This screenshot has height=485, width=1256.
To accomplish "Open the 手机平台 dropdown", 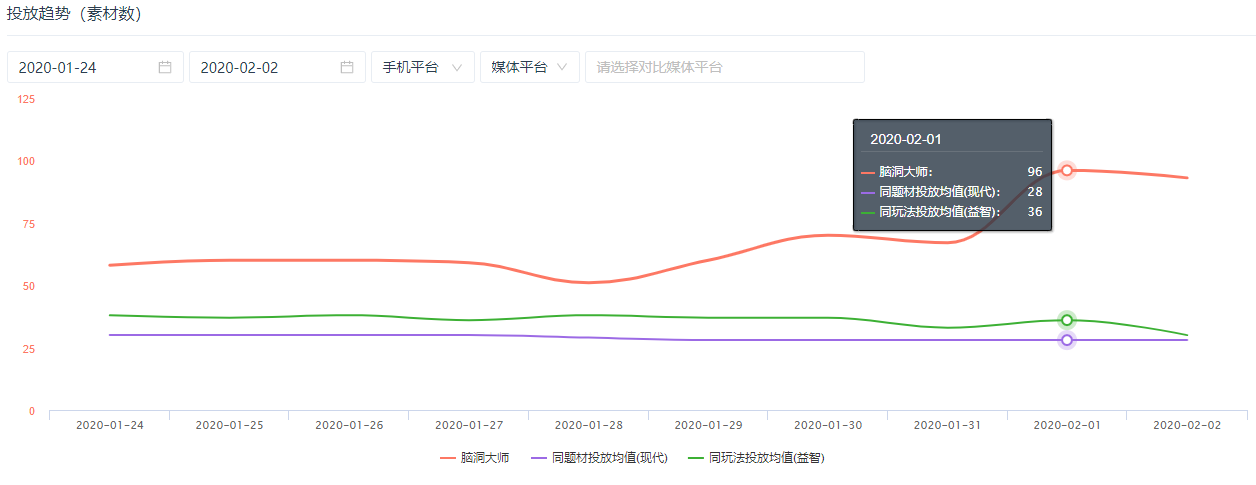I will tap(421, 67).
